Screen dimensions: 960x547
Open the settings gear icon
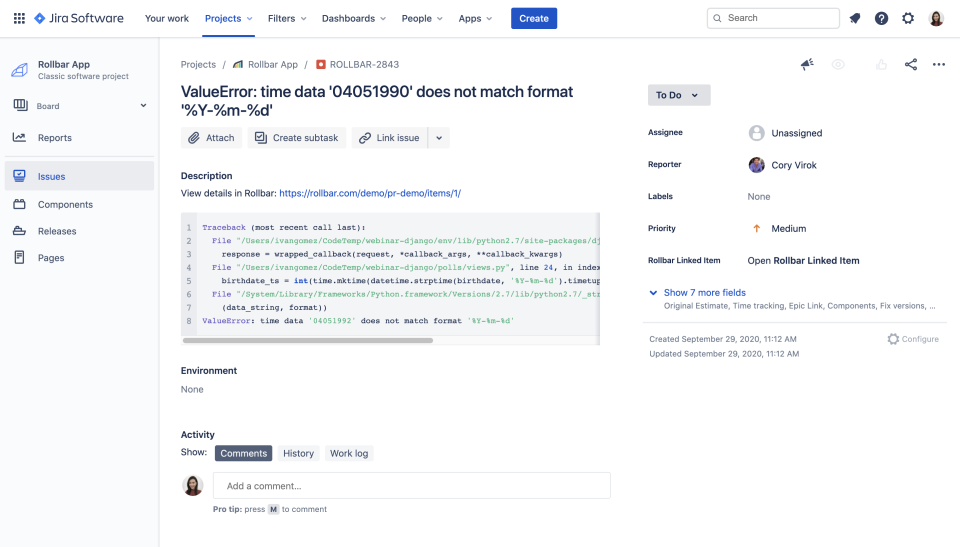click(x=908, y=18)
